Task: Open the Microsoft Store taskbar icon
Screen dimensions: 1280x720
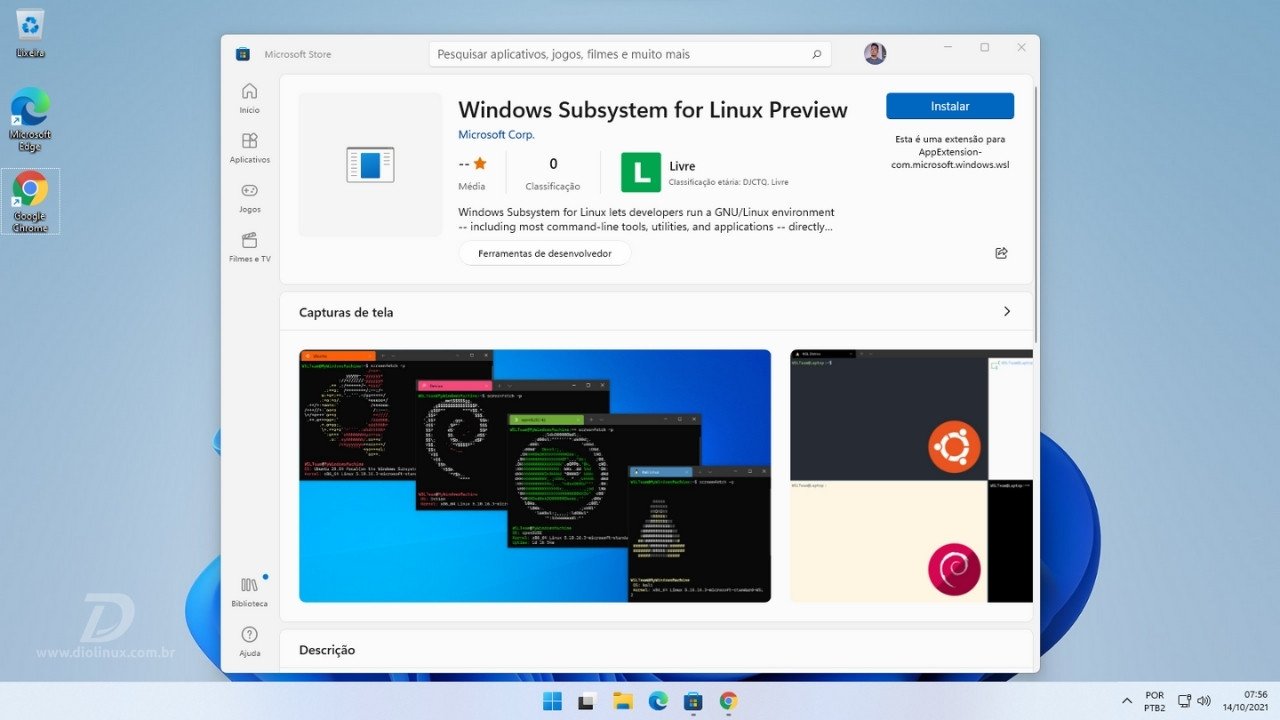Action: pos(692,700)
